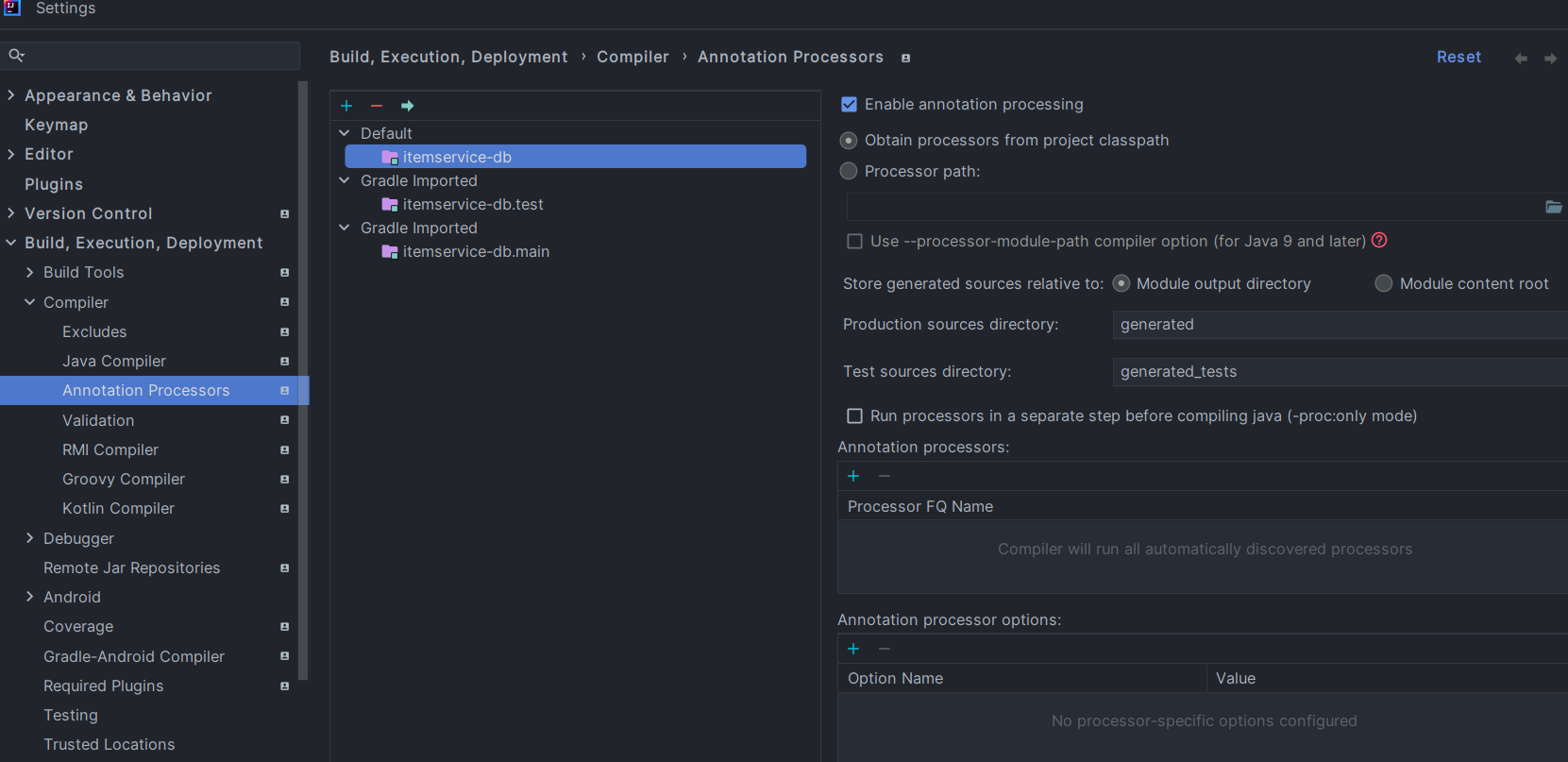
Task: Collapse the first Gradle Imported node
Action: (345, 180)
